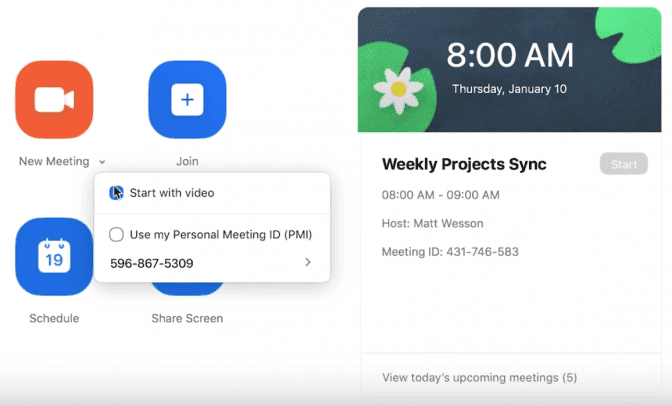The height and width of the screenshot is (406, 672).
Task: Open the Schedule calendar icon
Action: pos(54,256)
